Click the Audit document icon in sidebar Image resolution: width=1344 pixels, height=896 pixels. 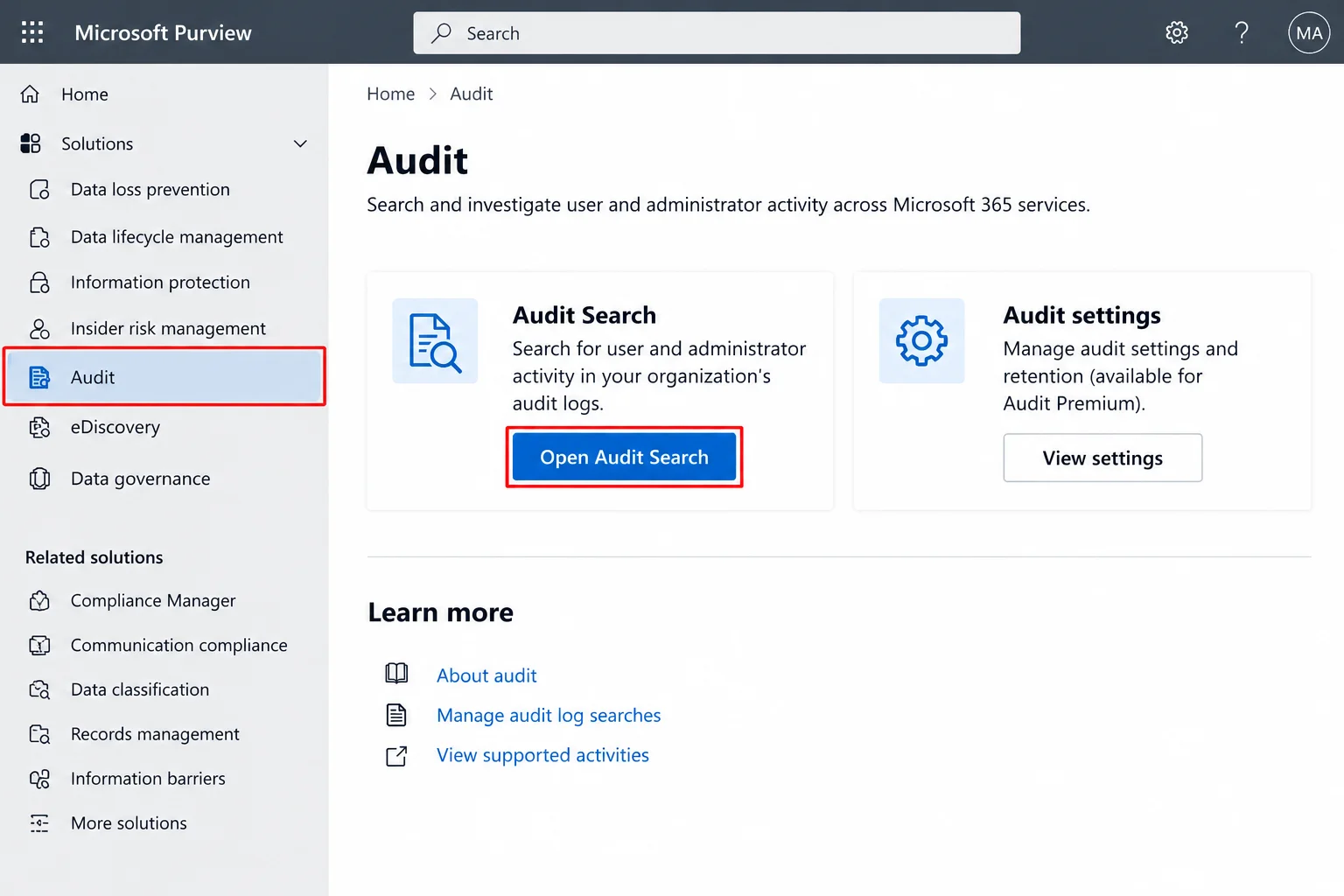(39, 377)
